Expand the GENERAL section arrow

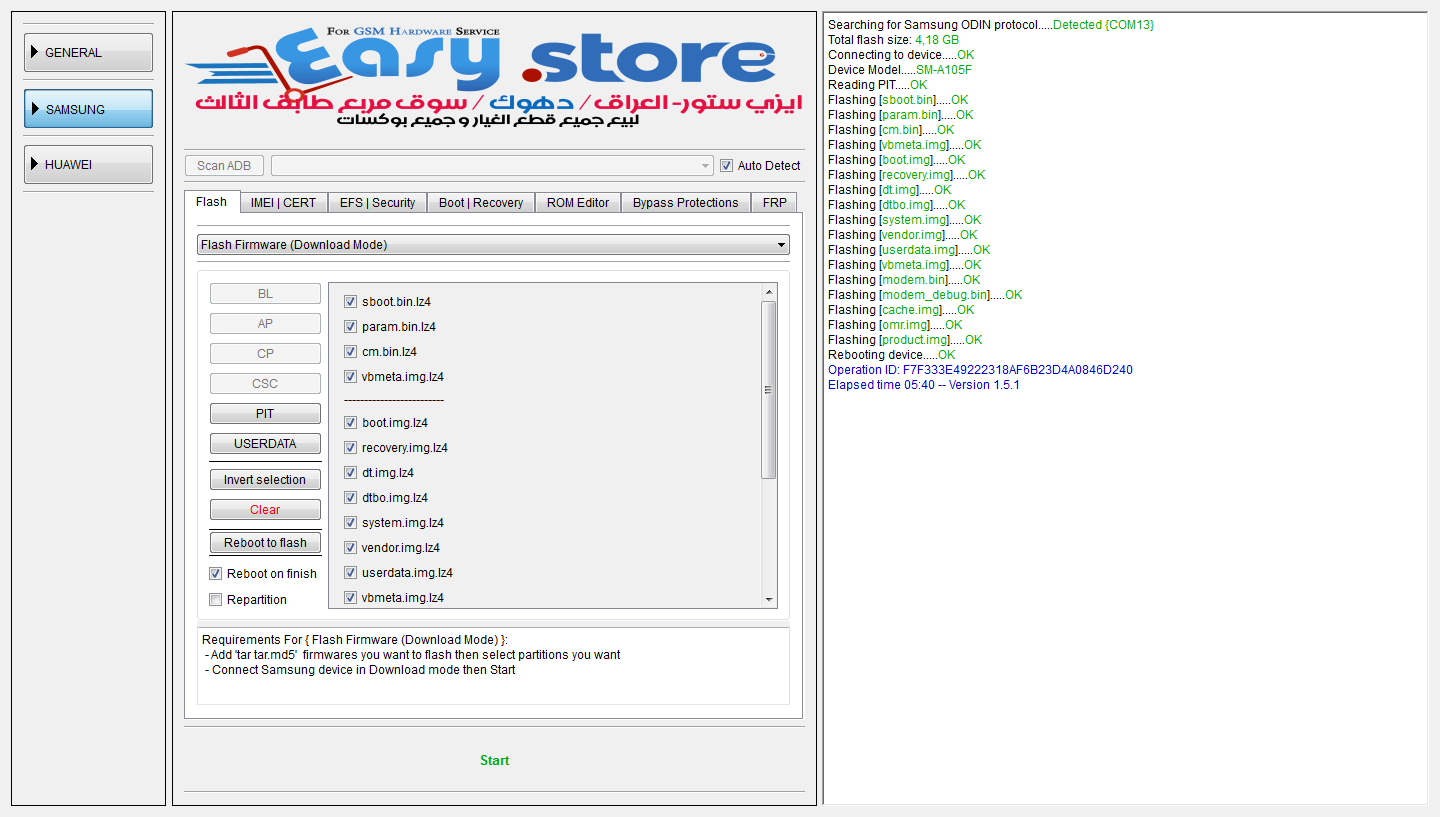coord(36,53)
